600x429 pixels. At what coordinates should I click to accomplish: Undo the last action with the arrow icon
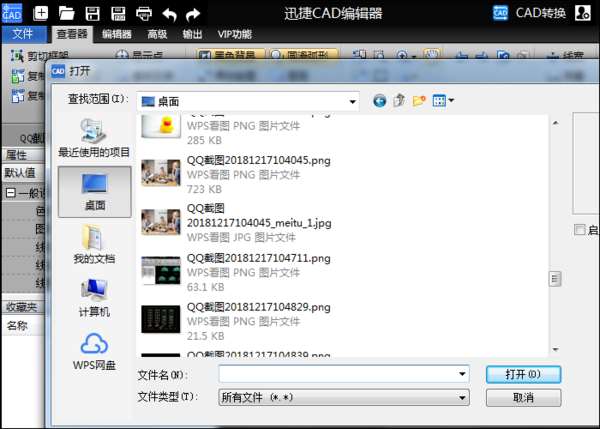click(x=169, y=15)
